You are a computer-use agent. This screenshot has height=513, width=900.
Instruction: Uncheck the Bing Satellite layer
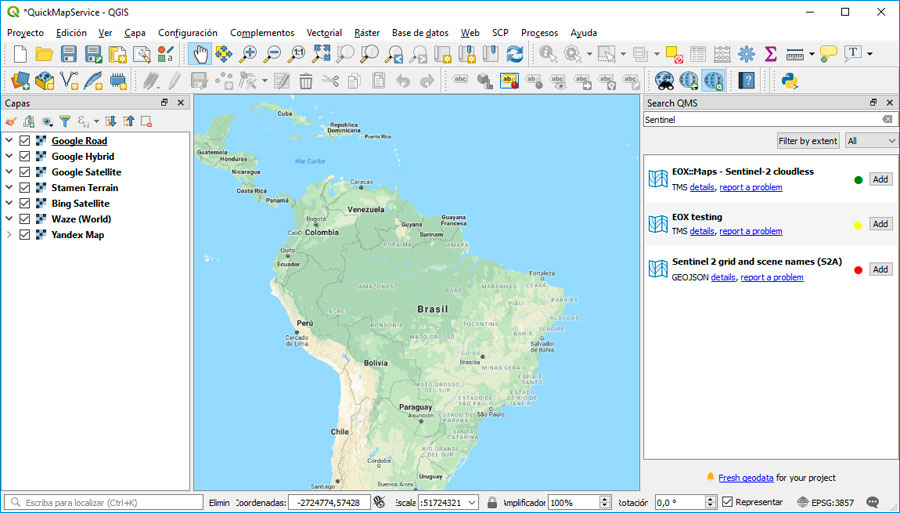coord(25,203)
